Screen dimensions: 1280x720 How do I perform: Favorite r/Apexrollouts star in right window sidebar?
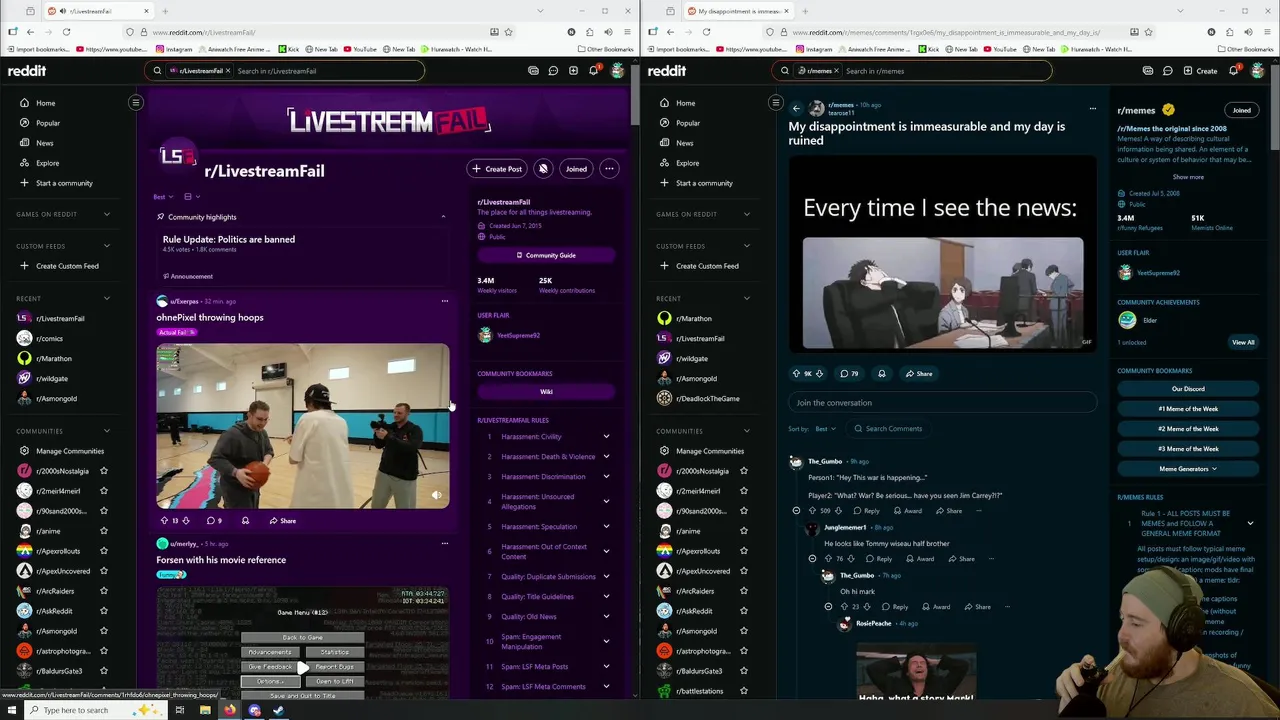pyautogui.click(x=744, y=551)
